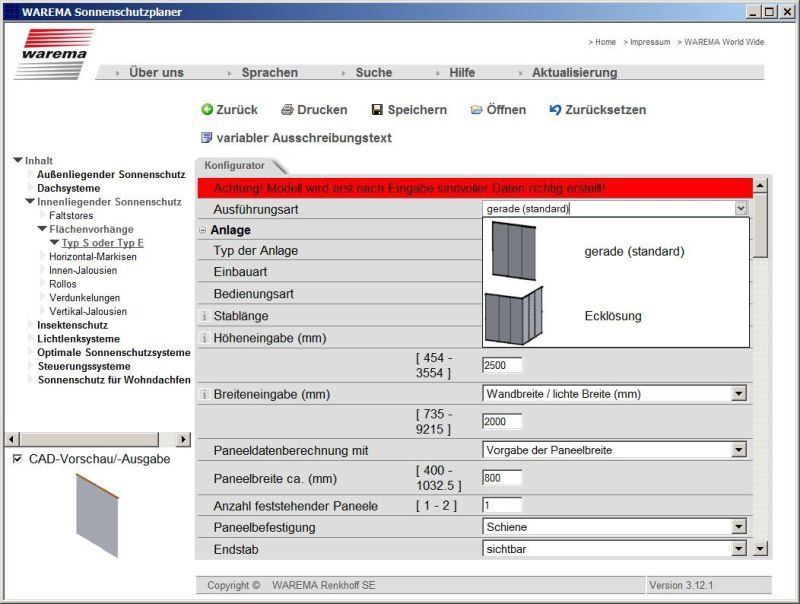
Task: Click the Home link
Action: point(605,42)
